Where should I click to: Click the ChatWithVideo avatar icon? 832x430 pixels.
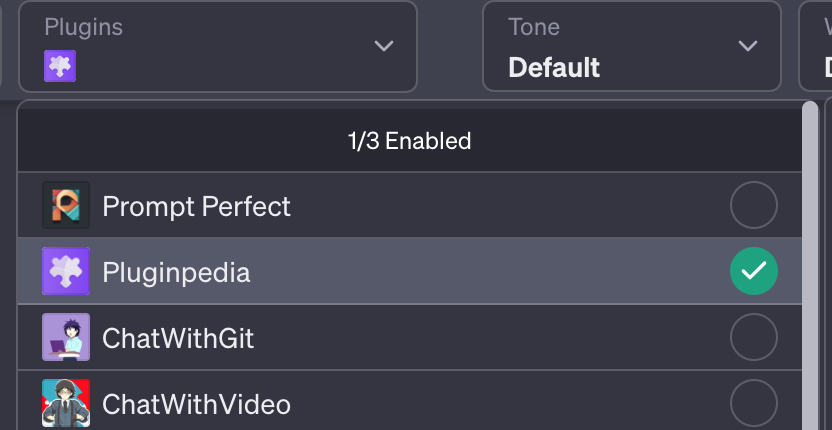tap(66, 403)
